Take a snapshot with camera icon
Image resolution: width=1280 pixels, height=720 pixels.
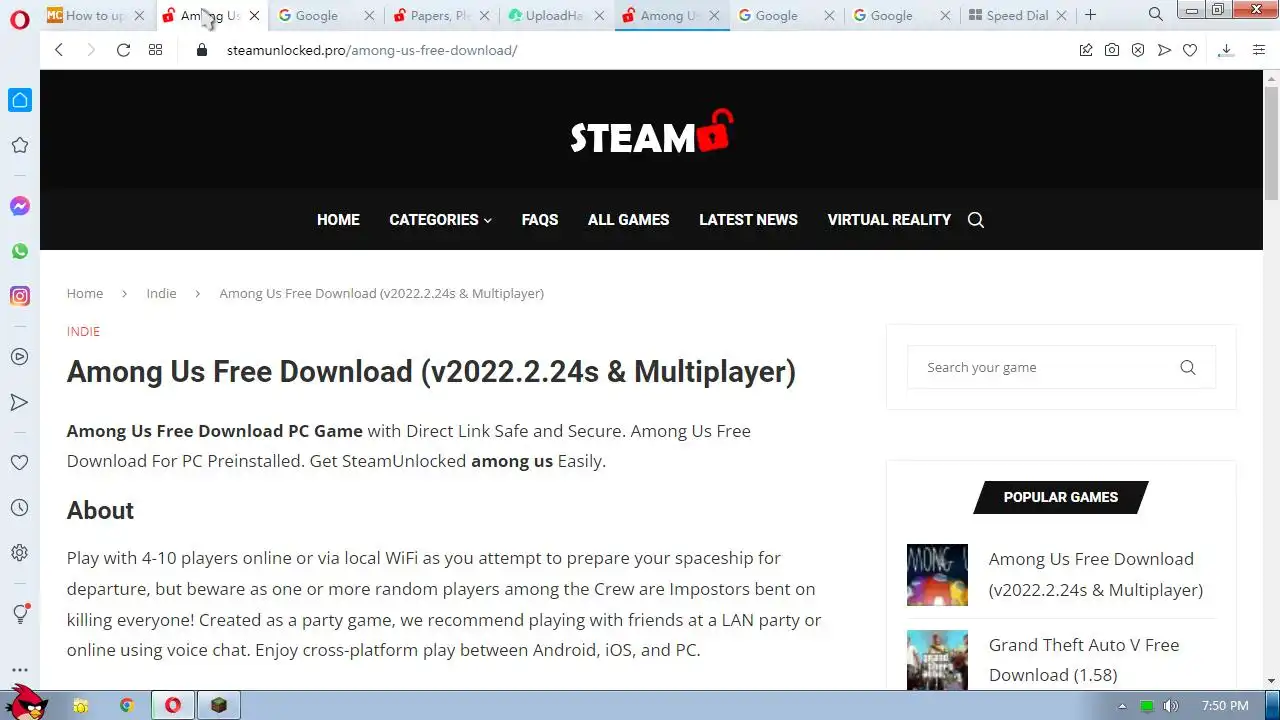[x=1112, y=50]
